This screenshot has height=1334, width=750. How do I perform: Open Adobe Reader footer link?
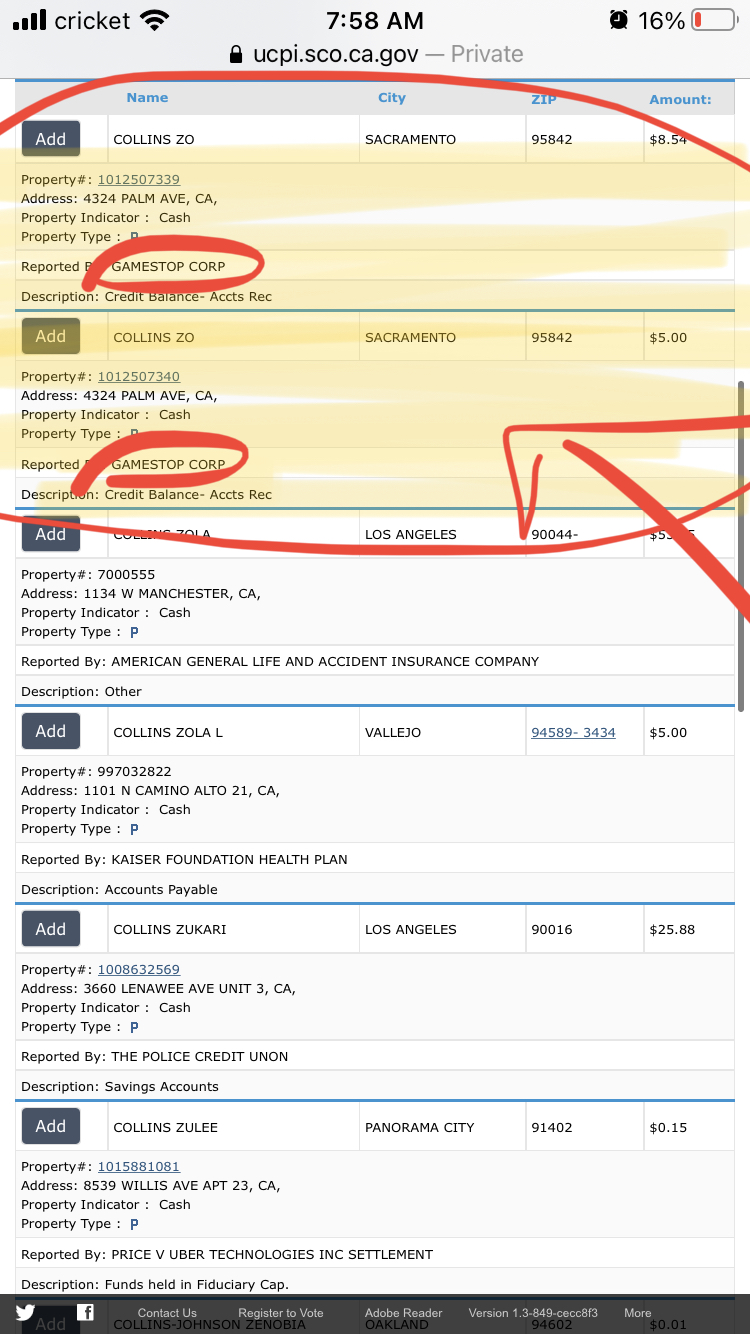pos(404,1313)
